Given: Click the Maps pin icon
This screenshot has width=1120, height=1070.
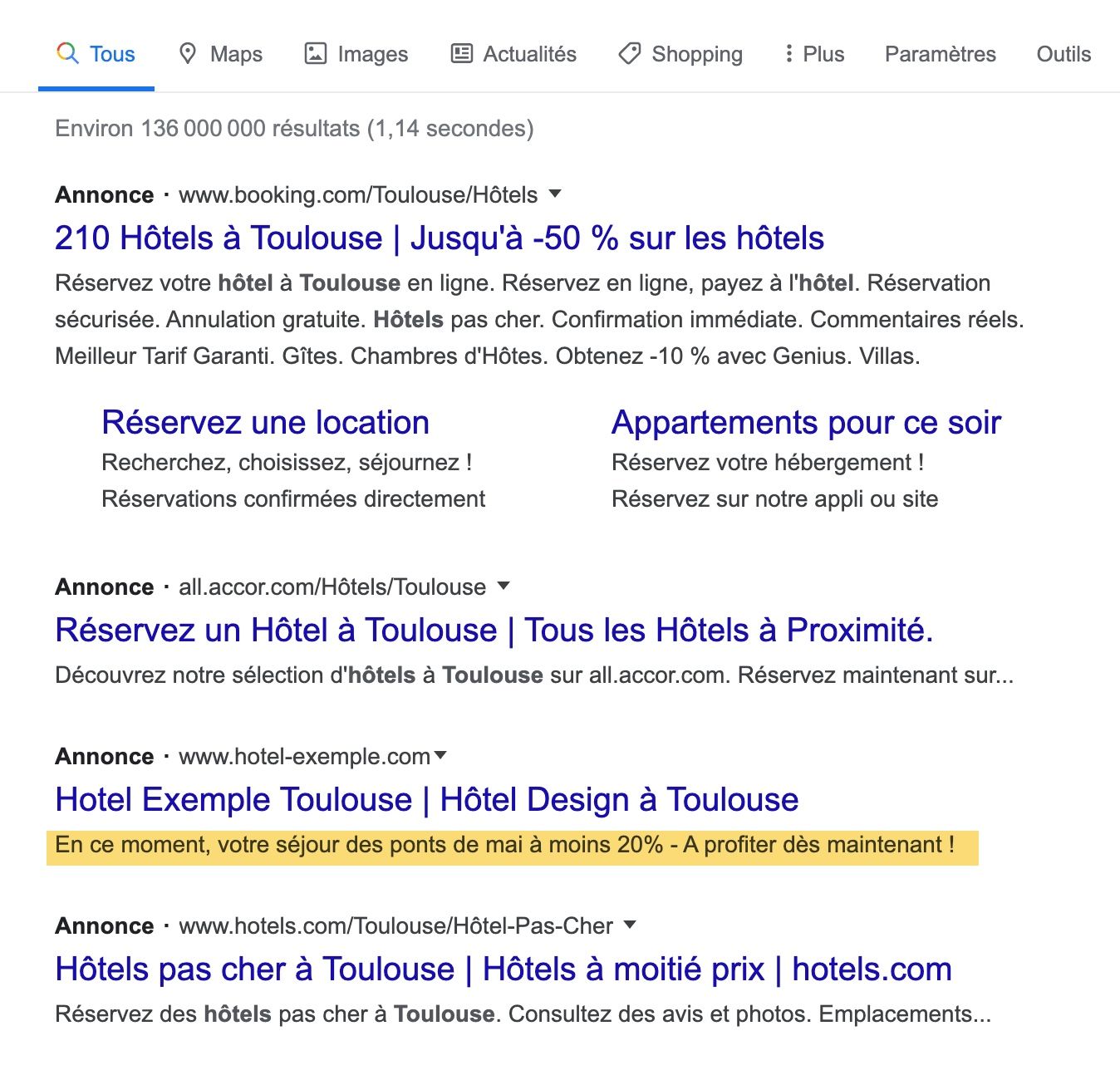Looking at the screenshot, I should coord(188,53).
